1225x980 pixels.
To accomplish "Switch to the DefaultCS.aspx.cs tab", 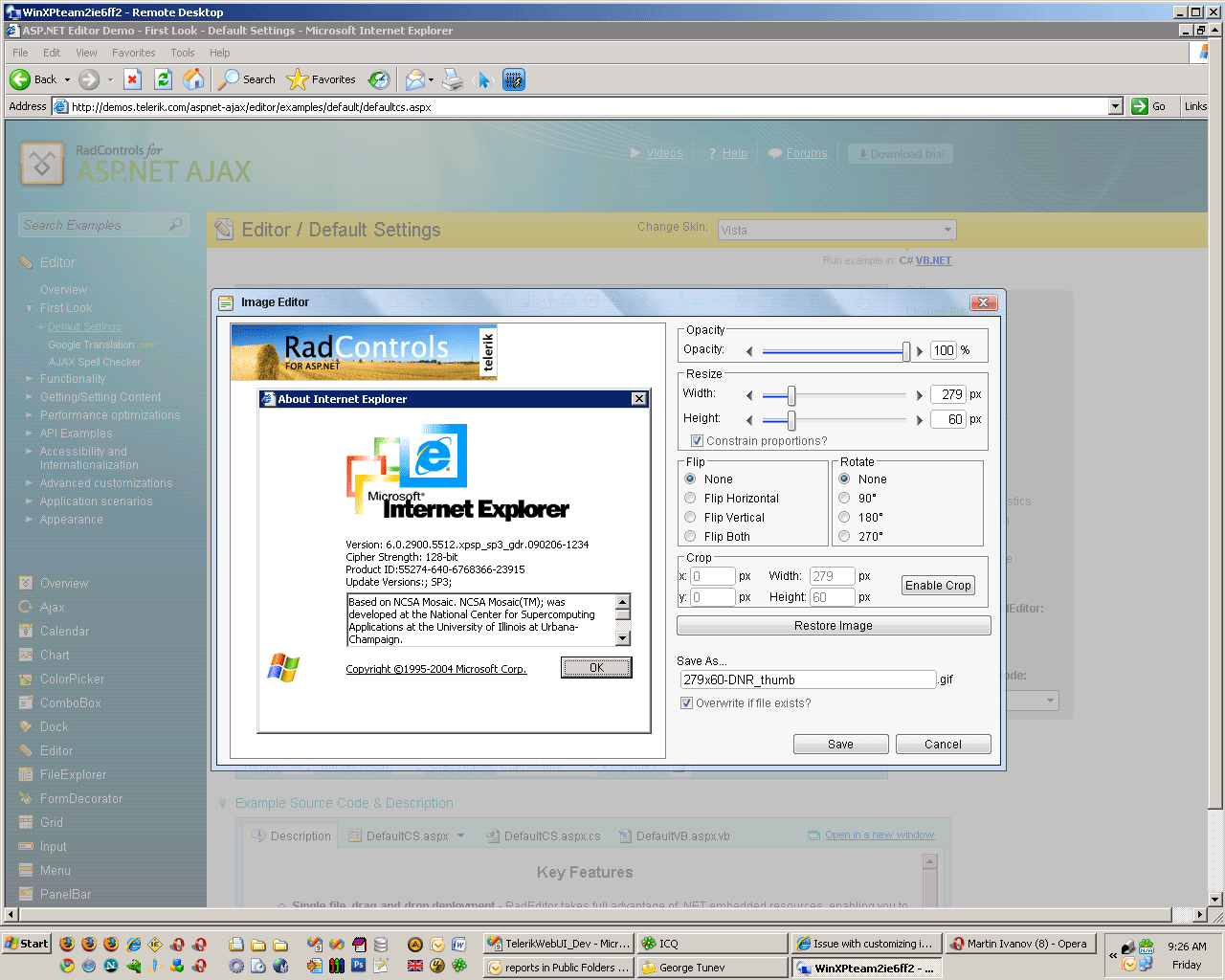I will coord(544,835).
